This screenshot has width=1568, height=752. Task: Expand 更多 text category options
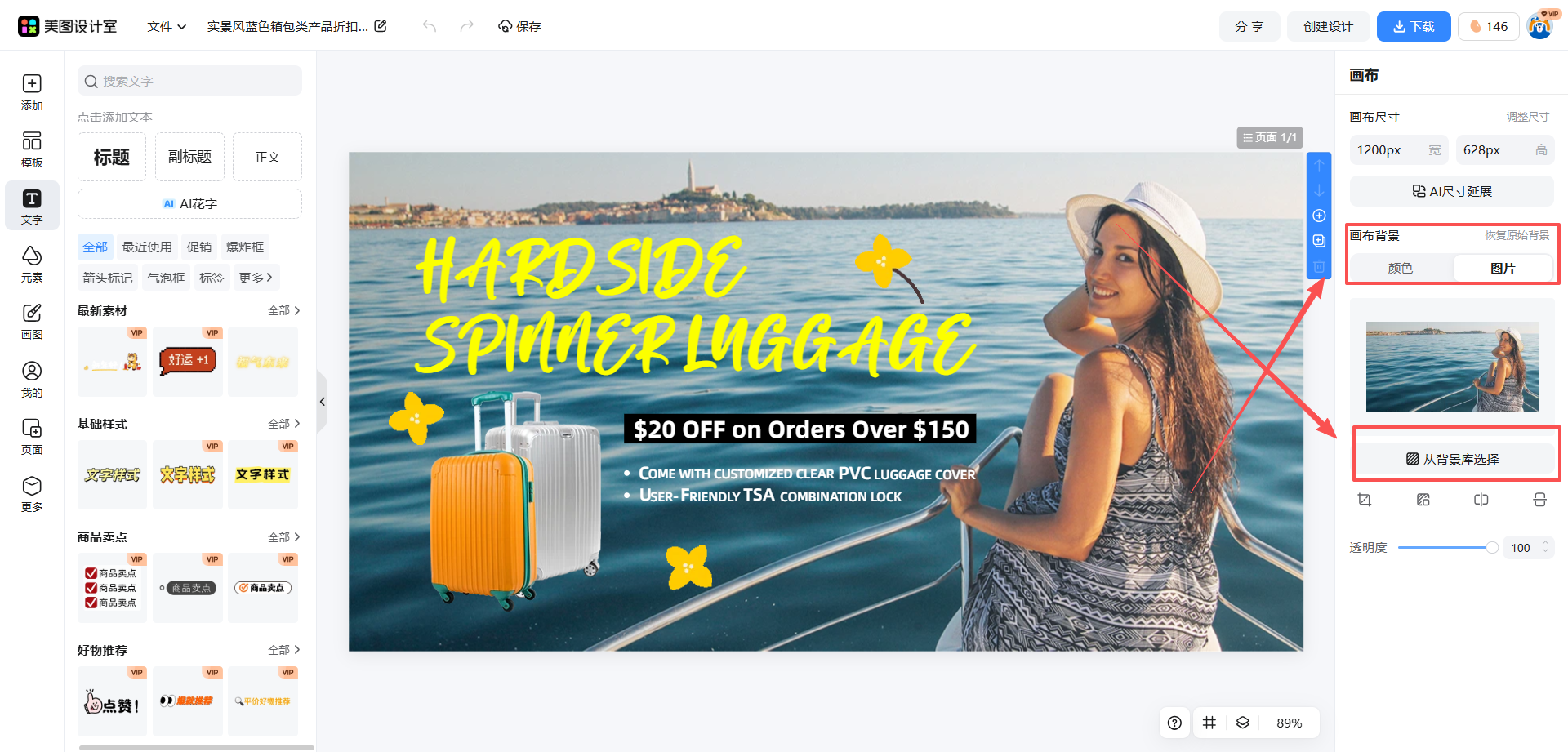(256, 278)
